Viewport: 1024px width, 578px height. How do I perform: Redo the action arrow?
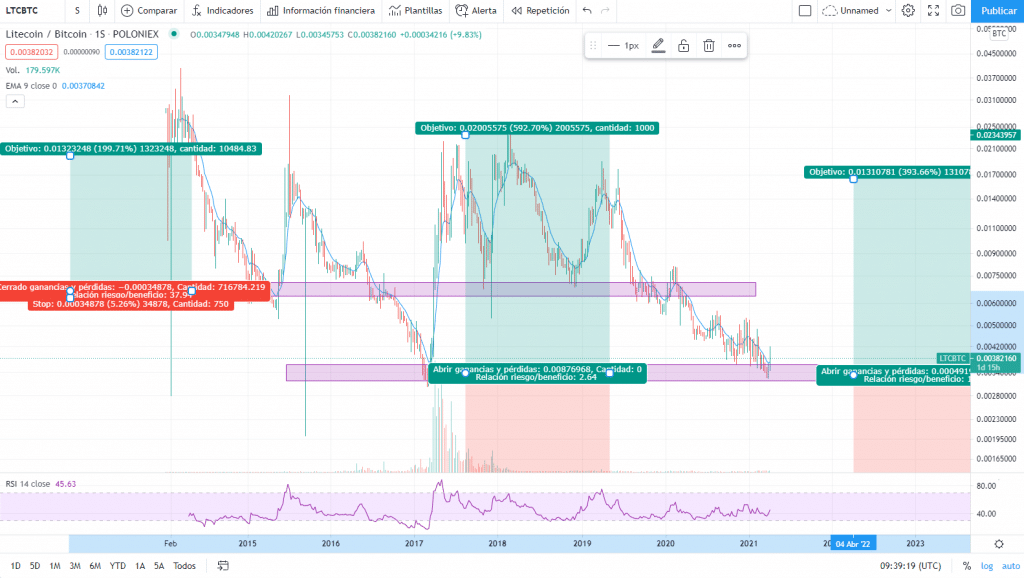click(605, 10)
